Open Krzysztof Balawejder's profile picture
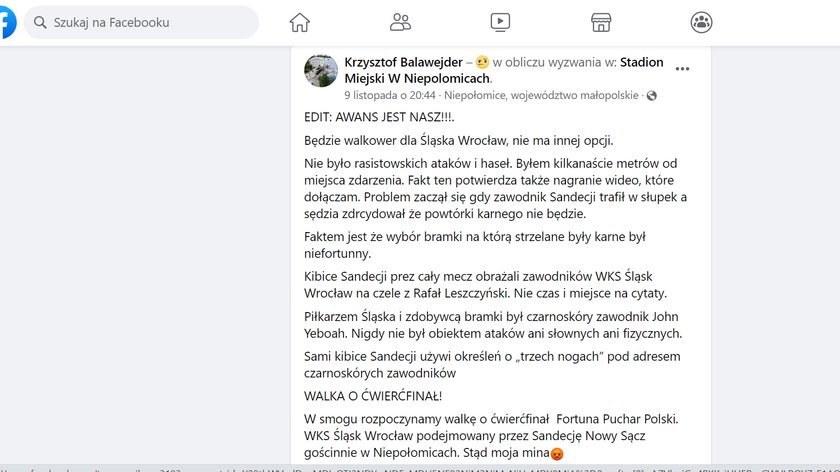 [x=320, y=71]
